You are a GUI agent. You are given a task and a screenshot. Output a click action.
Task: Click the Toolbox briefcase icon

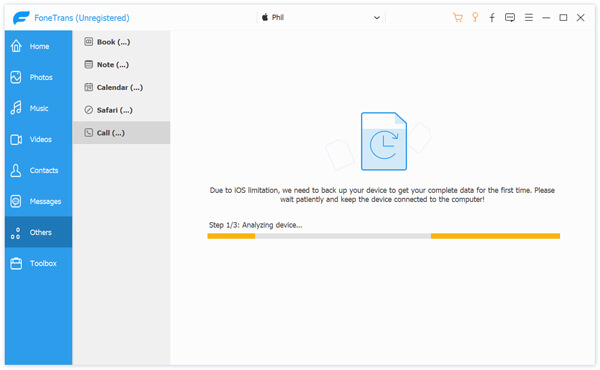(16, 263)
